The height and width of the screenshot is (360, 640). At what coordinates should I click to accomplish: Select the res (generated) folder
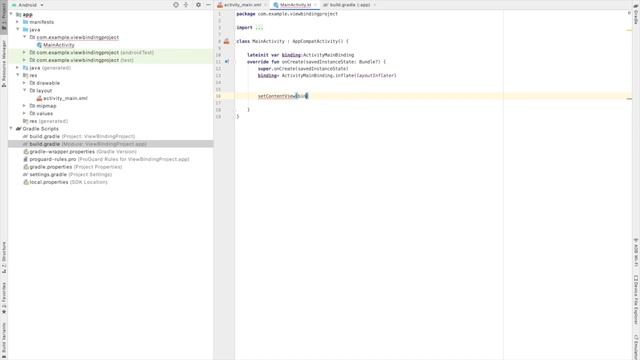pyautogui.click(x=45, y=121)
